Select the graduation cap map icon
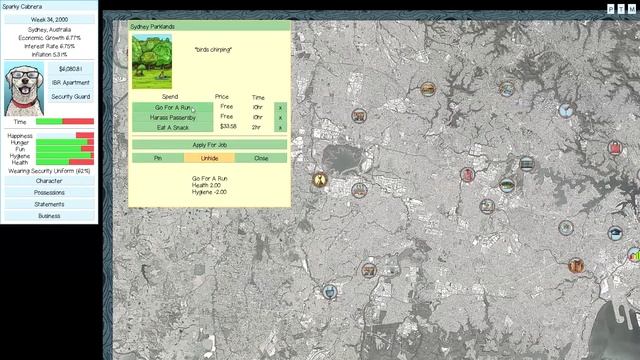Image resolution: width=640 pixels, height=360 pixels. click(x=615, y=233)
